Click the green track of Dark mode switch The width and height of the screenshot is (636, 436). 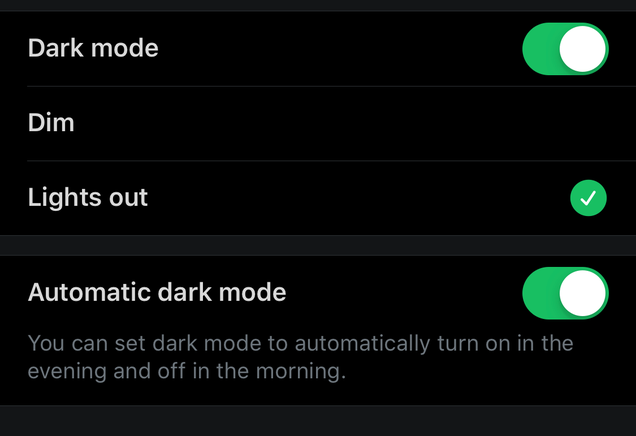(x=541, y=49)
